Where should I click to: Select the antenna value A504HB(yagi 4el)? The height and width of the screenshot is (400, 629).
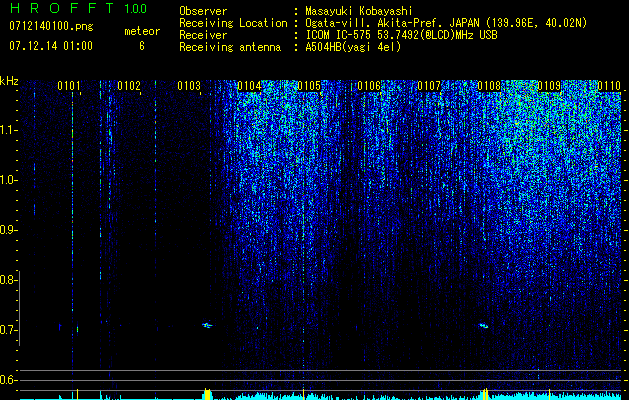click(x=353, y=47)
